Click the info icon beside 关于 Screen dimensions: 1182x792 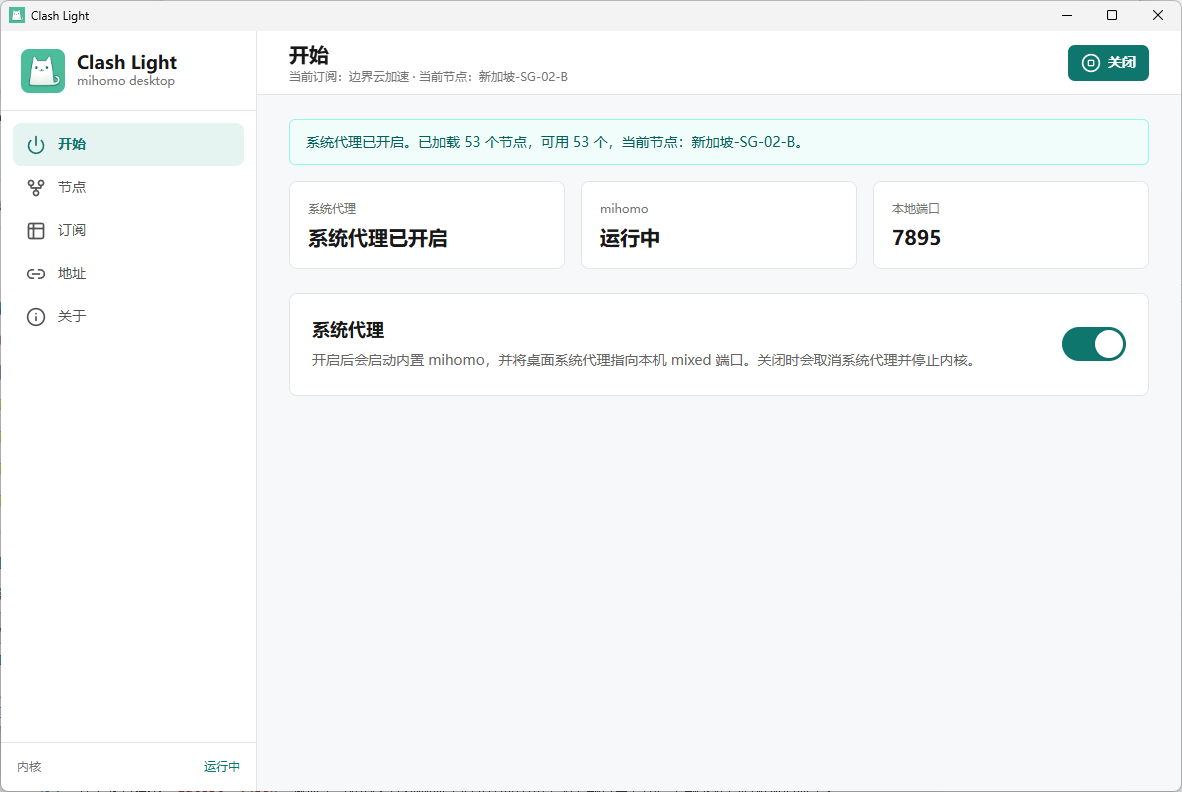[35, 316]
